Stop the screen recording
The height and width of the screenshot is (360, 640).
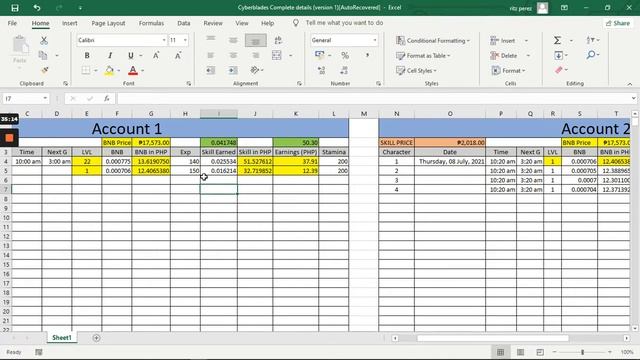pos(9,138)
